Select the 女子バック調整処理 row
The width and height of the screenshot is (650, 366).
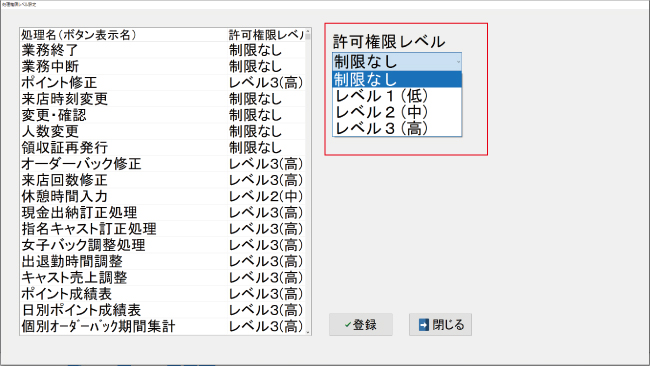162,245
